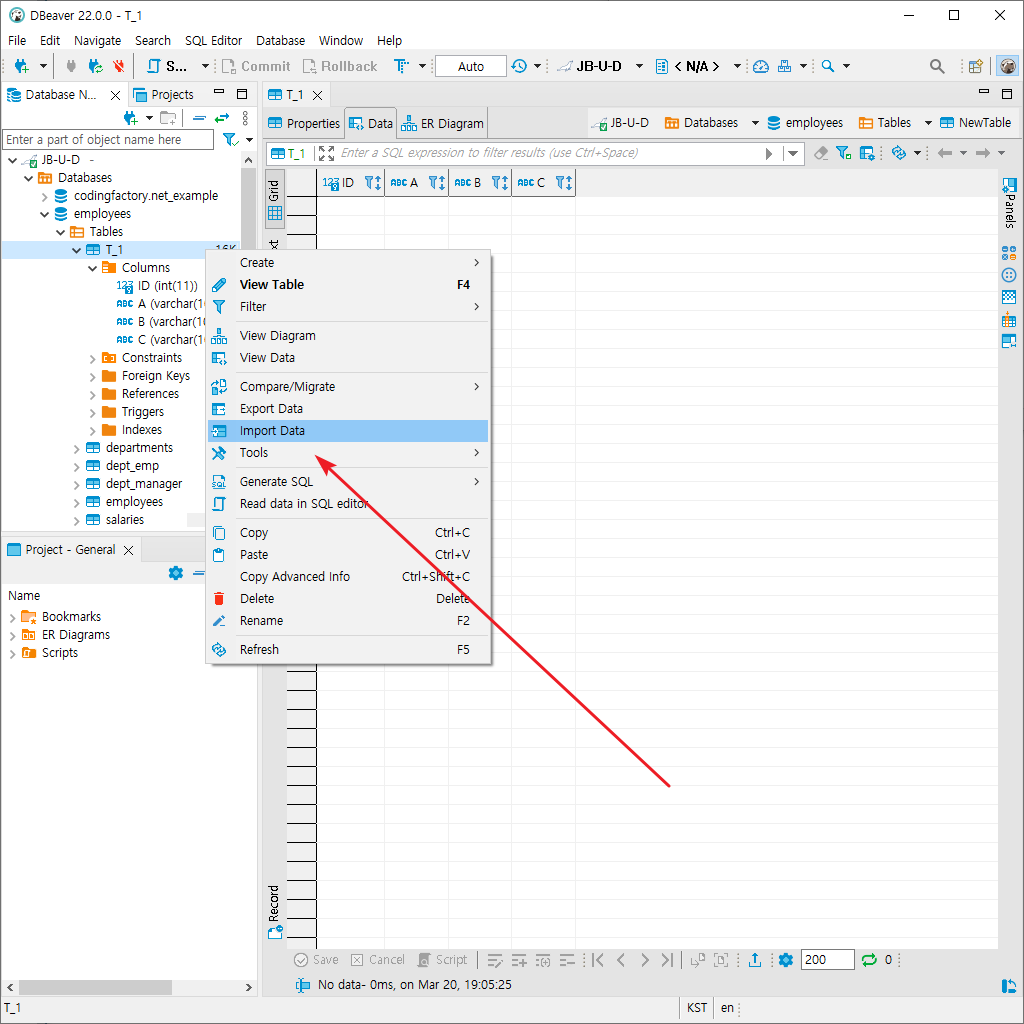Image resolution: width=1024 pixels, height=1024 pixels.
Task: Click the Script button in results bar
Action: pos(443,959)
